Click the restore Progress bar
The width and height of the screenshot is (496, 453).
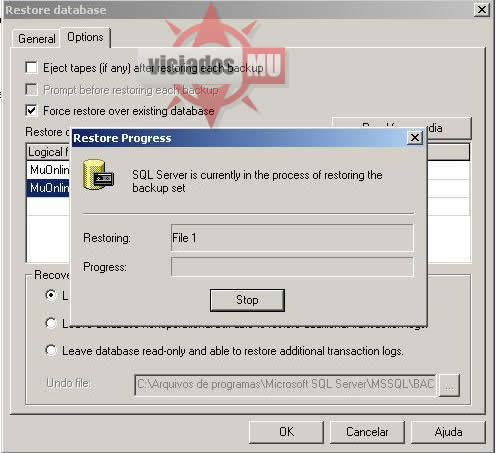[292, 267]
